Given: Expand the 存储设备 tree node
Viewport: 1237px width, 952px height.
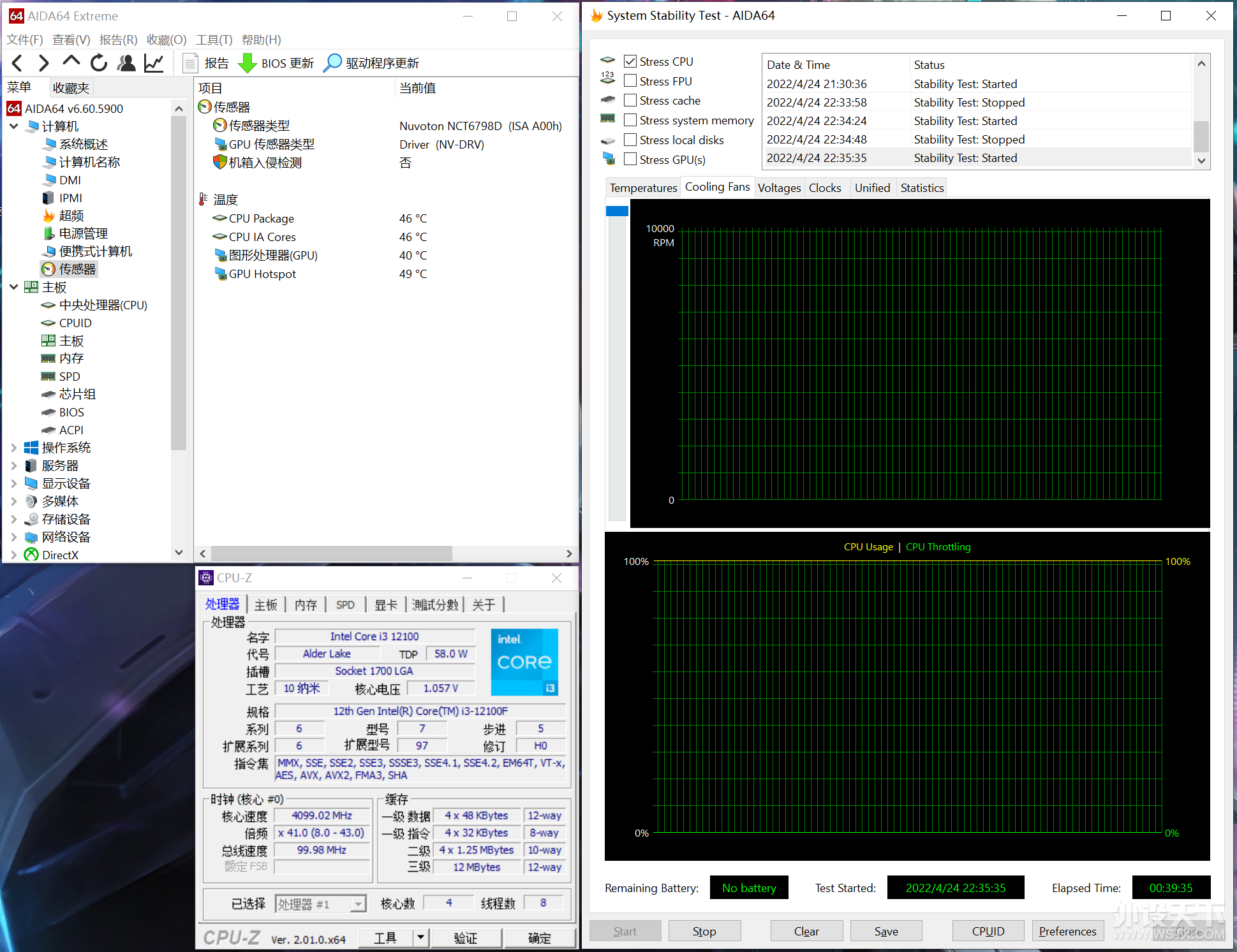Looking at the screenshot, I should tap(14, 519).
